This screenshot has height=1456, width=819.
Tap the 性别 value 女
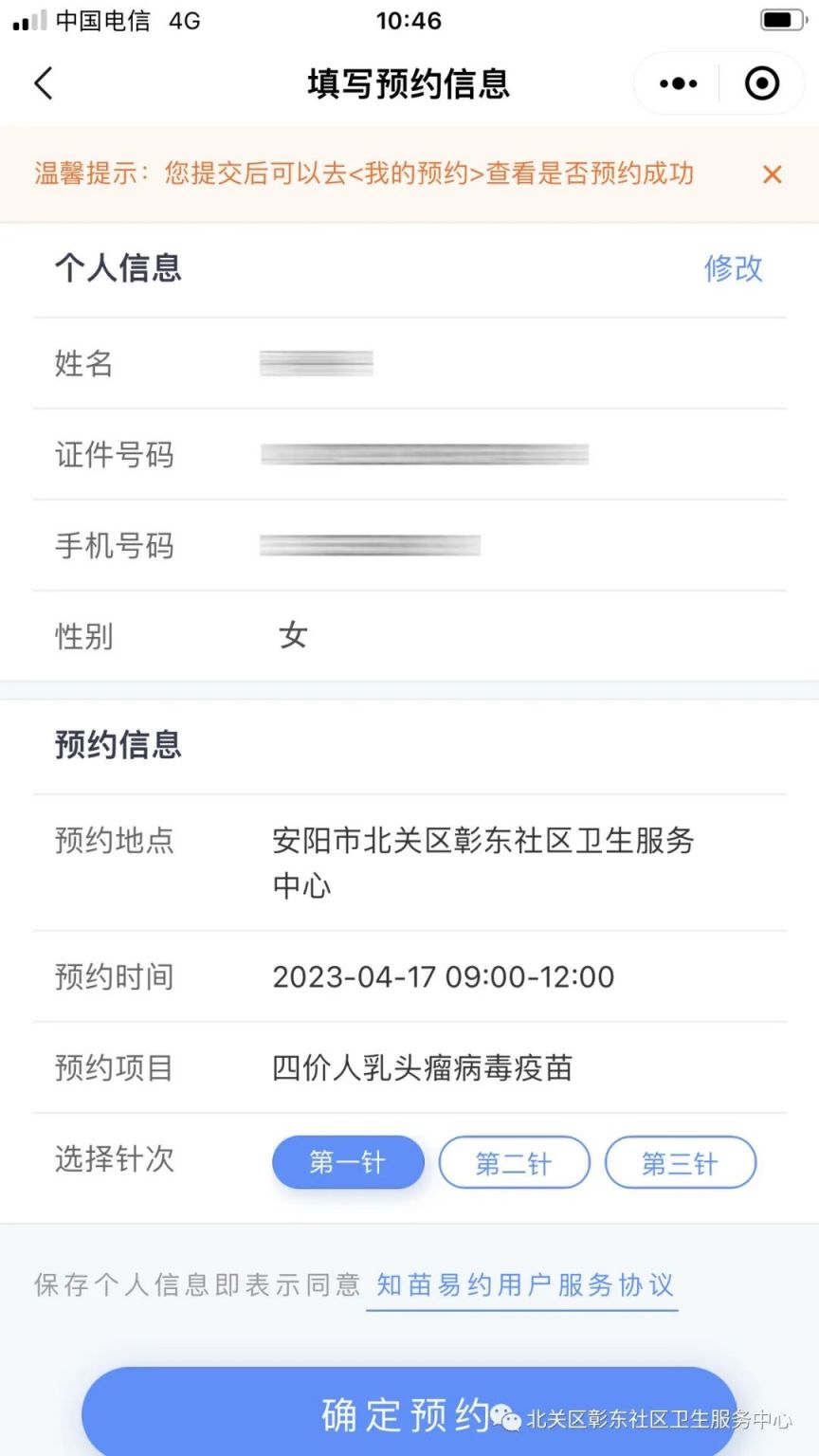(x=293, y=635)
